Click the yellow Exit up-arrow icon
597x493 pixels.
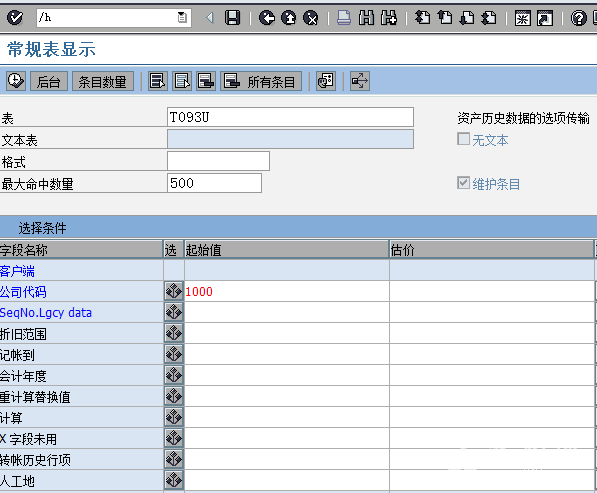tap(289, 18)
